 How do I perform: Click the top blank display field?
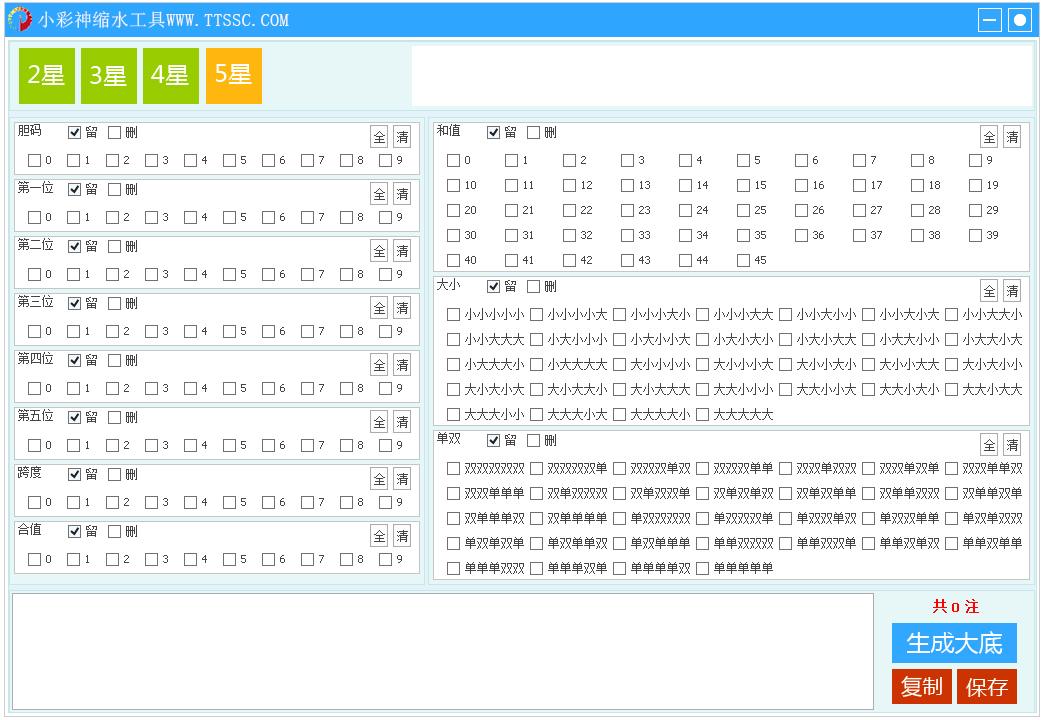(x=722, y=76)
